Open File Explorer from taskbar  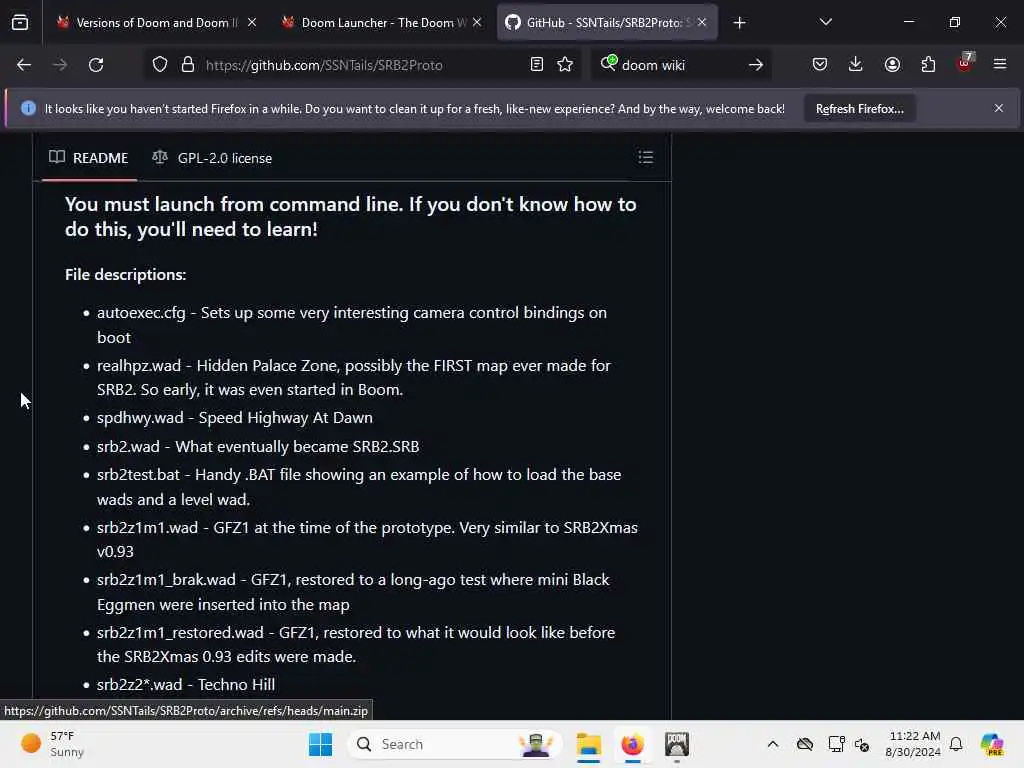(x=588, y=744)
